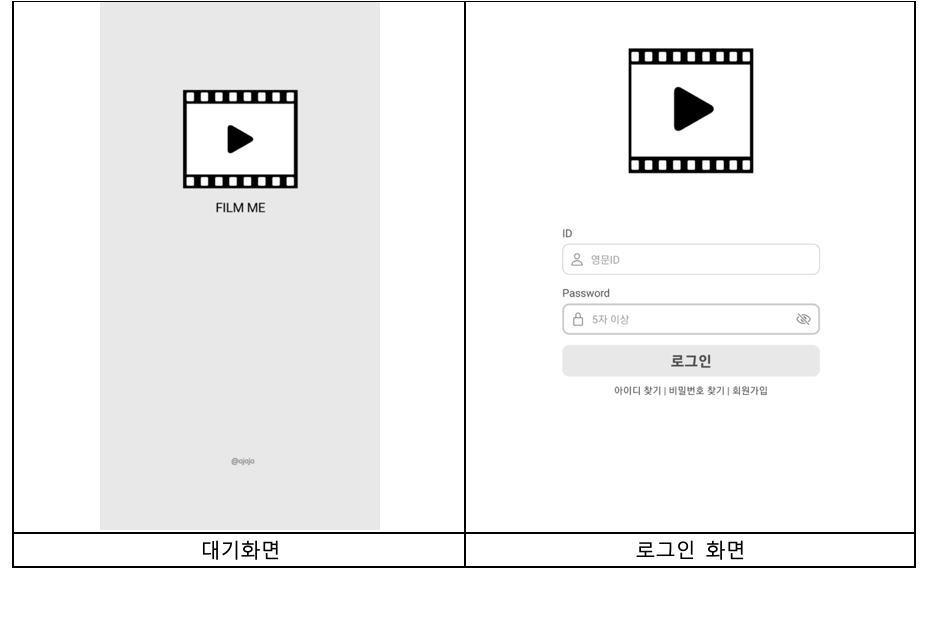This screenshot has height=620, width=950.
Task: Open the 비밀번호 찾기 link
Action: [697, 391]
